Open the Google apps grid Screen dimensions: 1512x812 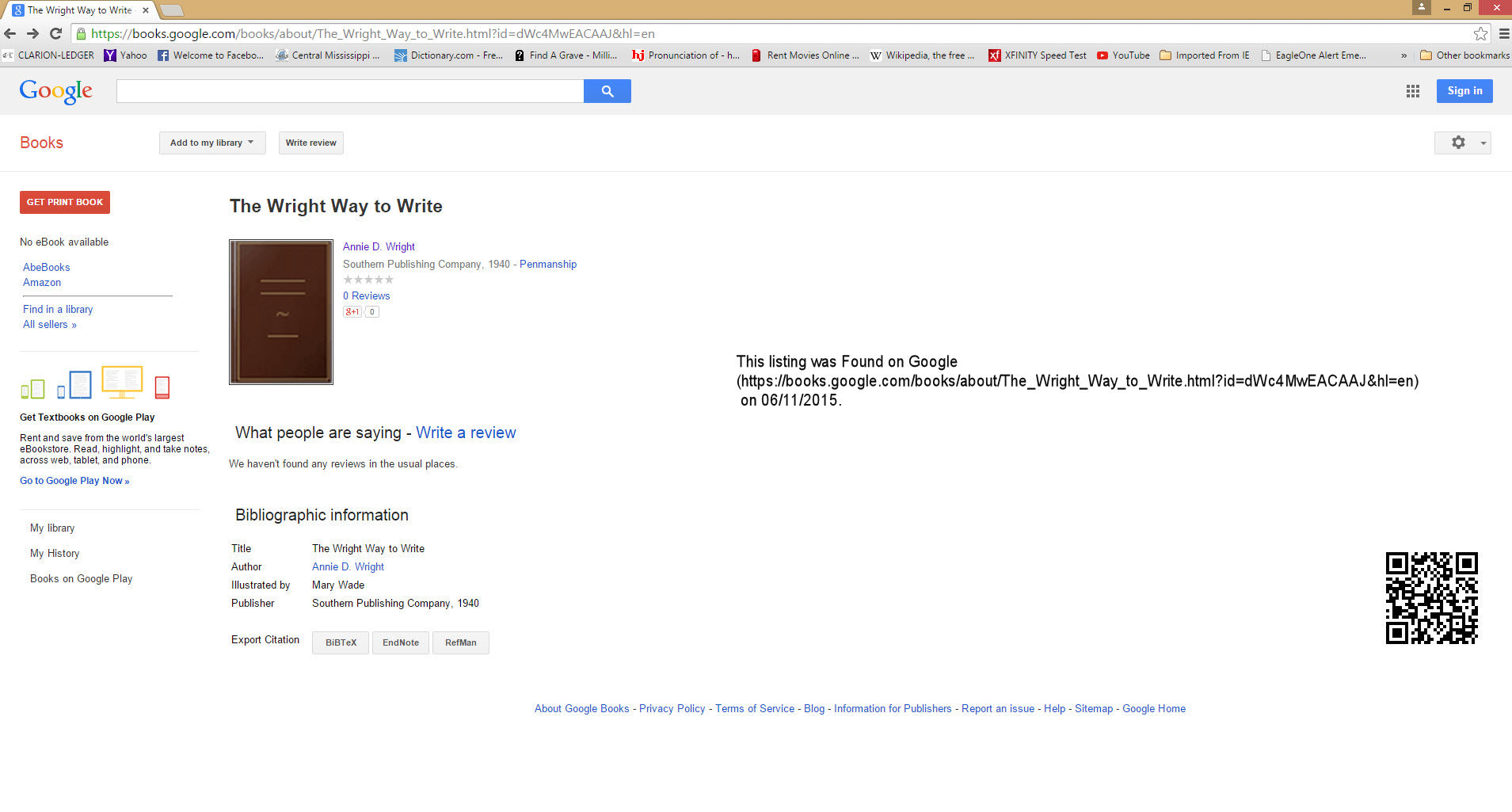(1412, 91)
